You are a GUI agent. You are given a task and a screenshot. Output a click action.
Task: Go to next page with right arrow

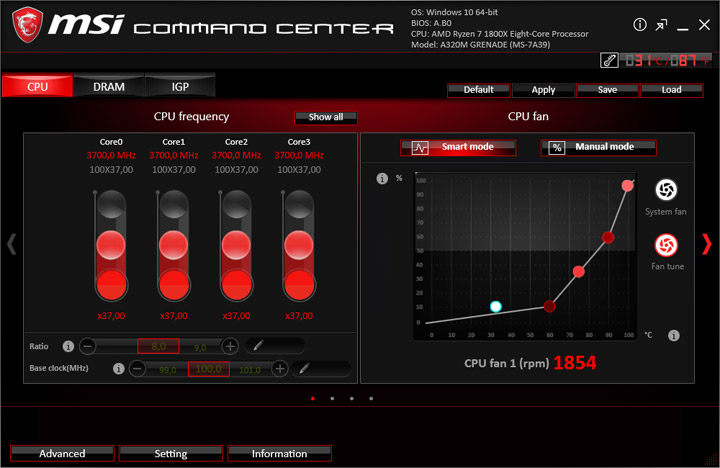(707, 244)
